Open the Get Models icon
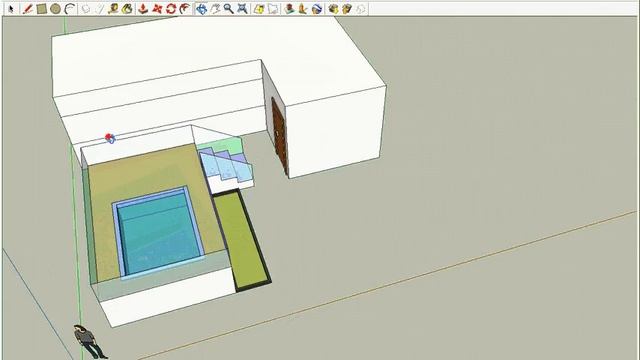This screenshot has width=640, height=360. pos(333,9)
